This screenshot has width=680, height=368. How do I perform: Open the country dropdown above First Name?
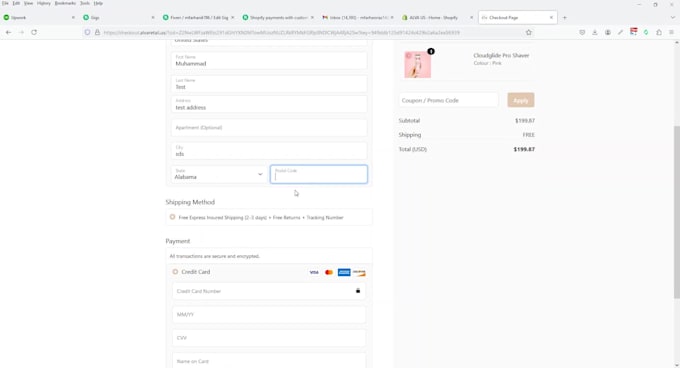pos(269,42)
